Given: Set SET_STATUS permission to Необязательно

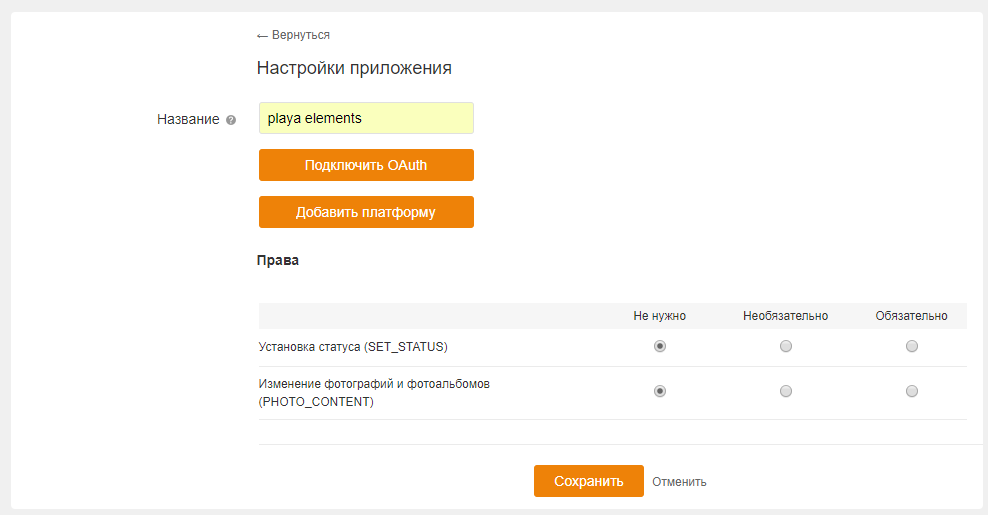Looking at the screenshot, I should click(786, 346).
